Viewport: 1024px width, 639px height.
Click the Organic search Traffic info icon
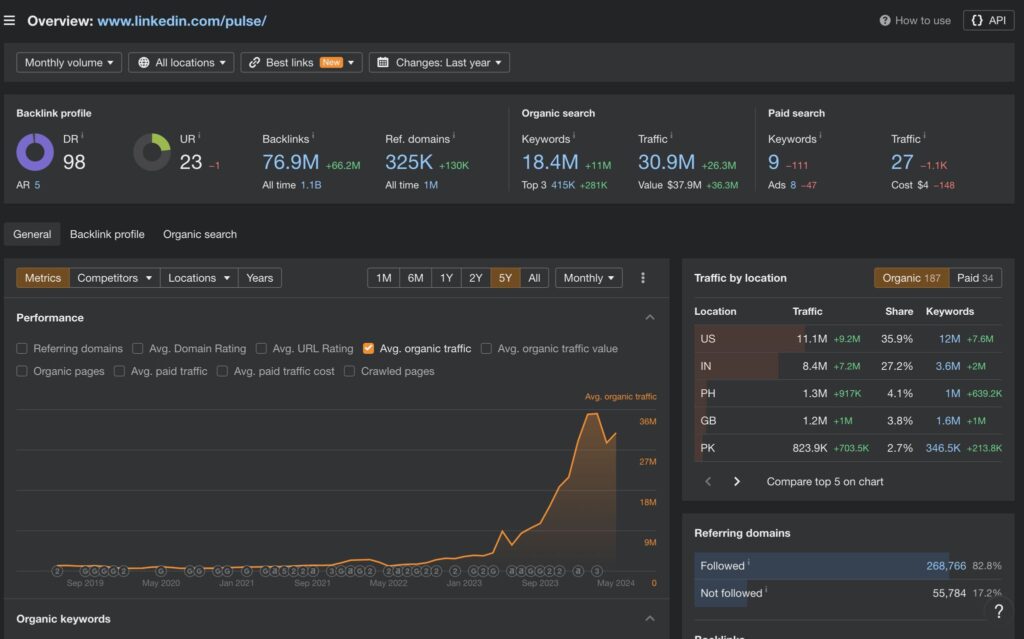click(671, 136)
